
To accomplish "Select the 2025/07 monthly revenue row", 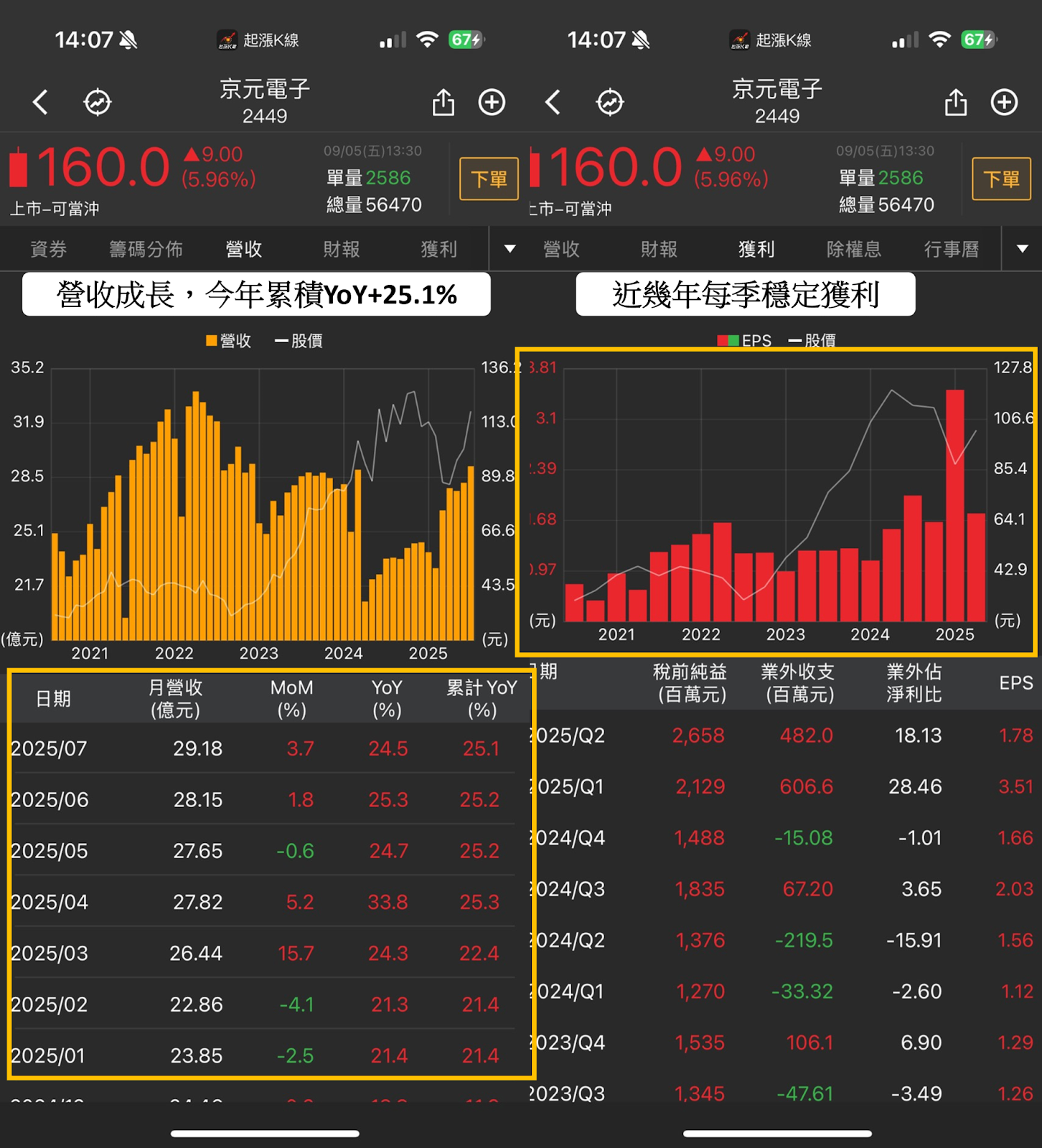I will tap(266, 748).
